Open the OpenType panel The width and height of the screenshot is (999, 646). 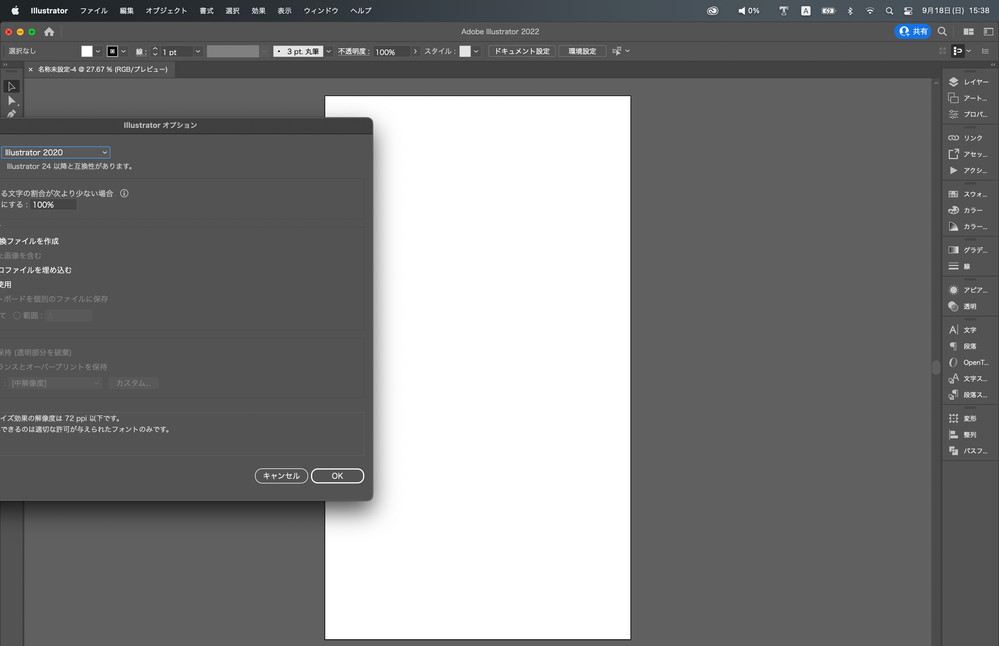[968, 362]
